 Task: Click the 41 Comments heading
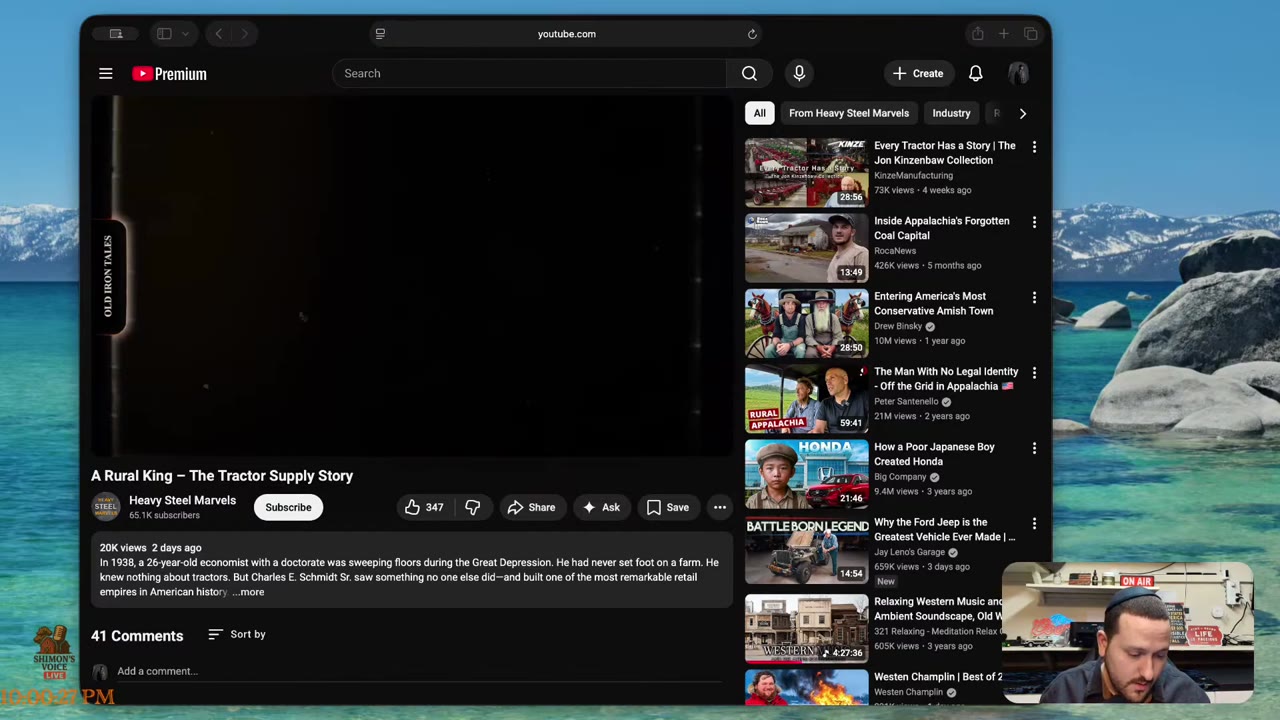point(137,636)
